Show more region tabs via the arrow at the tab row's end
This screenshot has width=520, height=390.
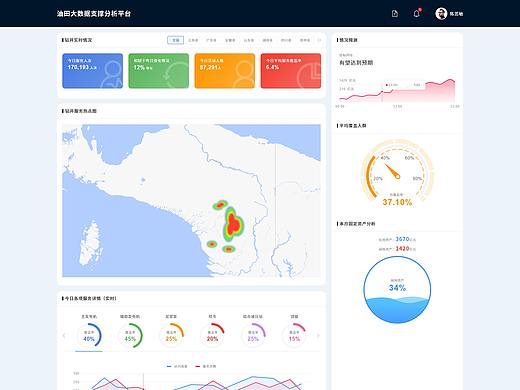[319, 40]
